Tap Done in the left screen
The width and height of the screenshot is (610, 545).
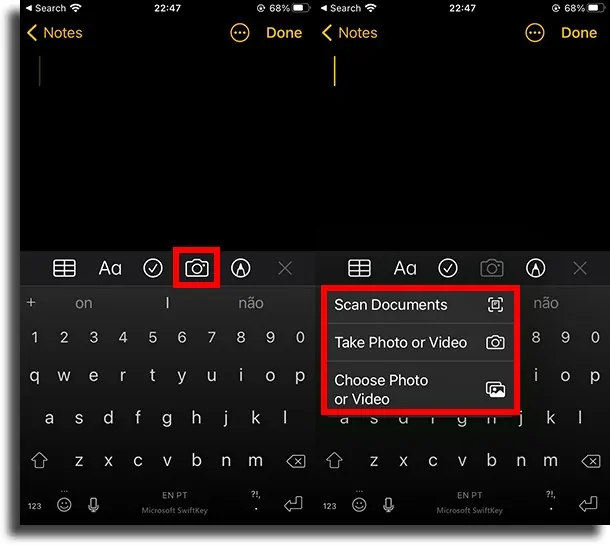[x=284, y=33]
